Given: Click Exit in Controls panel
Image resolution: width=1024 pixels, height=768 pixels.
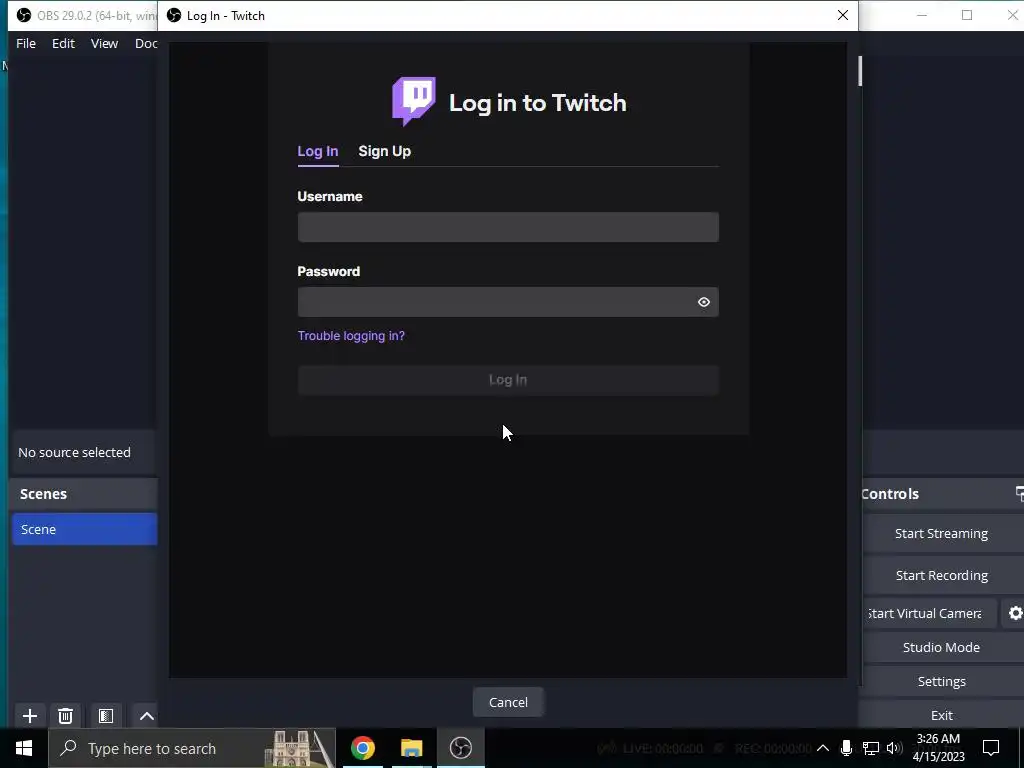Looking at the screenshot, I should (941, 715).
